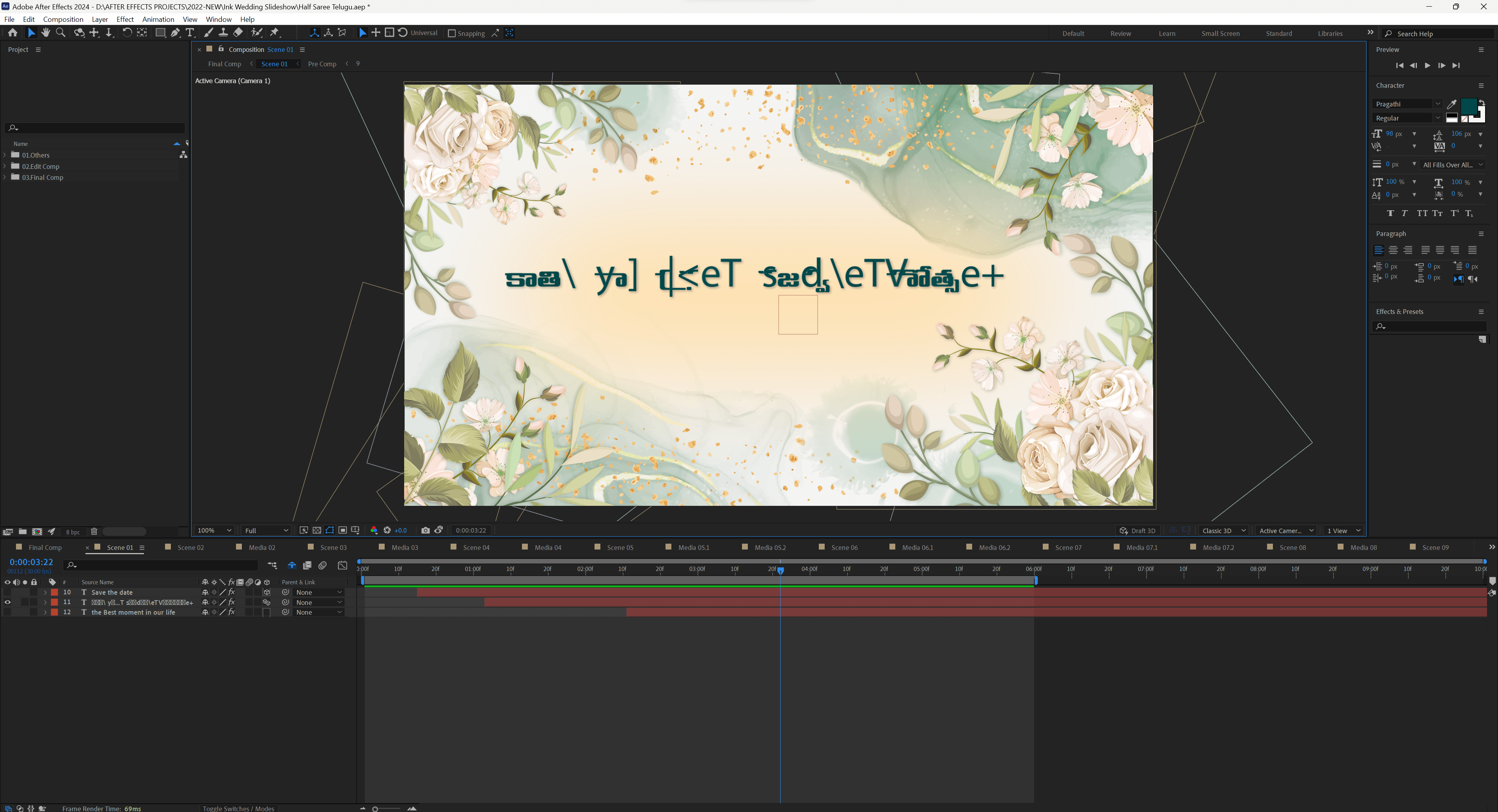
Task: Open the Parent & Link dropdown for layer 12
Action: [317, 612]
